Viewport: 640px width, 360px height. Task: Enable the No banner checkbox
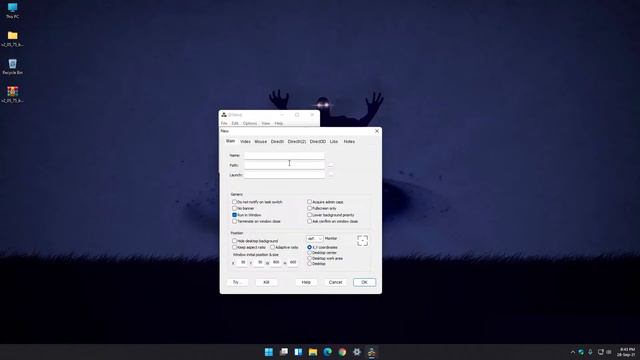point(234,208)
